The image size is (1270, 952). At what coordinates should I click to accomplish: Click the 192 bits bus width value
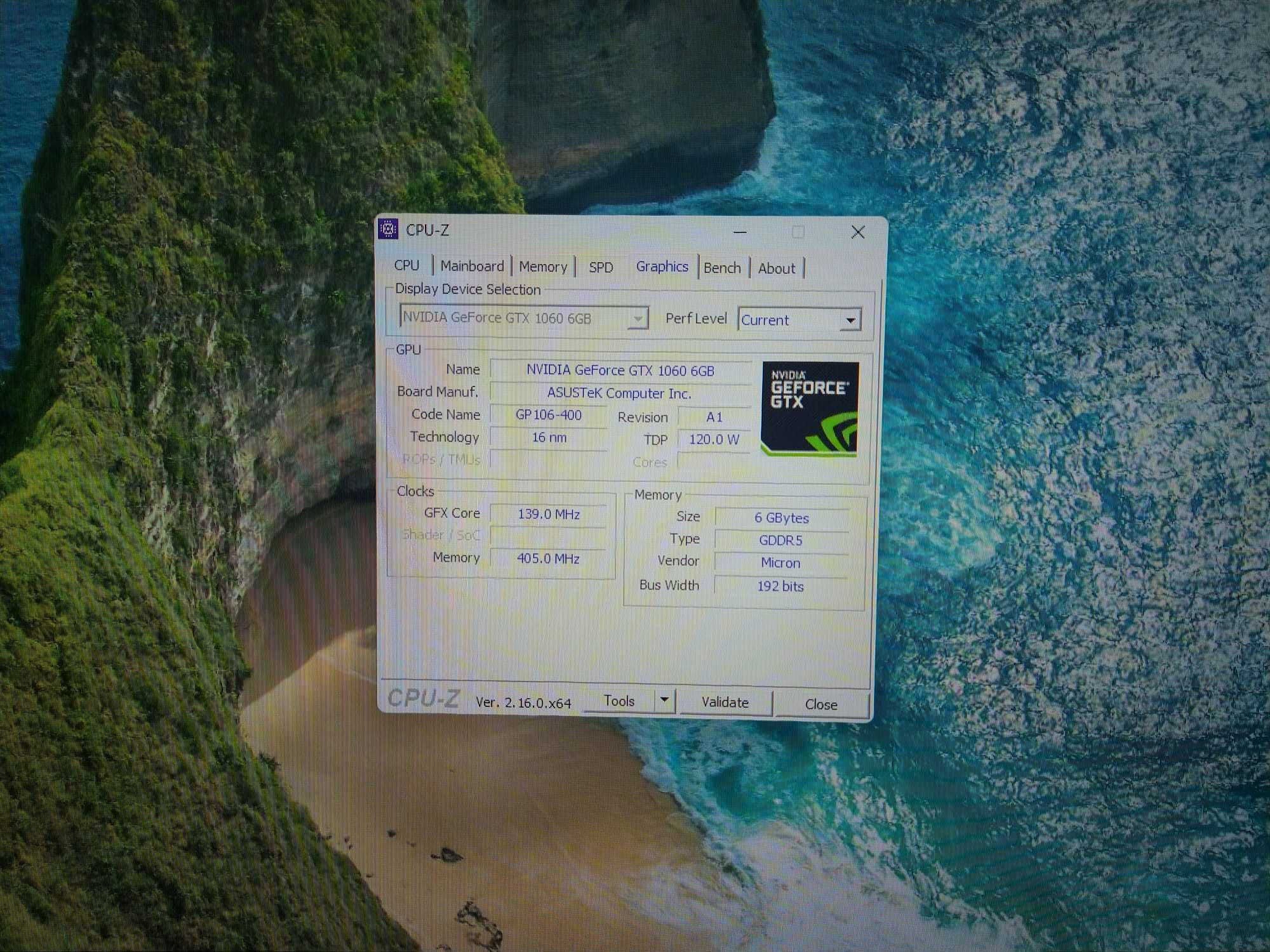(780, 586)
